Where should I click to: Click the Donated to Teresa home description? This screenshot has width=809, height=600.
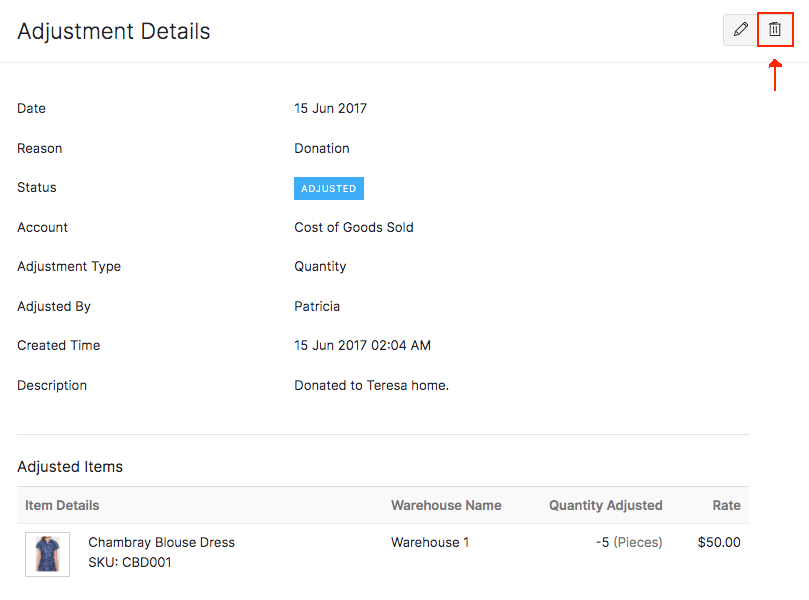[x=371, y=385]
